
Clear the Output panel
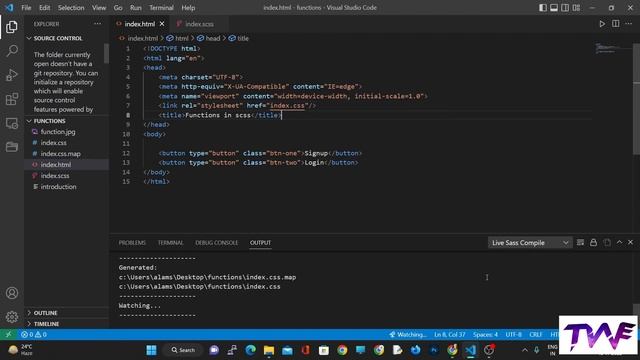coord(580,242)
